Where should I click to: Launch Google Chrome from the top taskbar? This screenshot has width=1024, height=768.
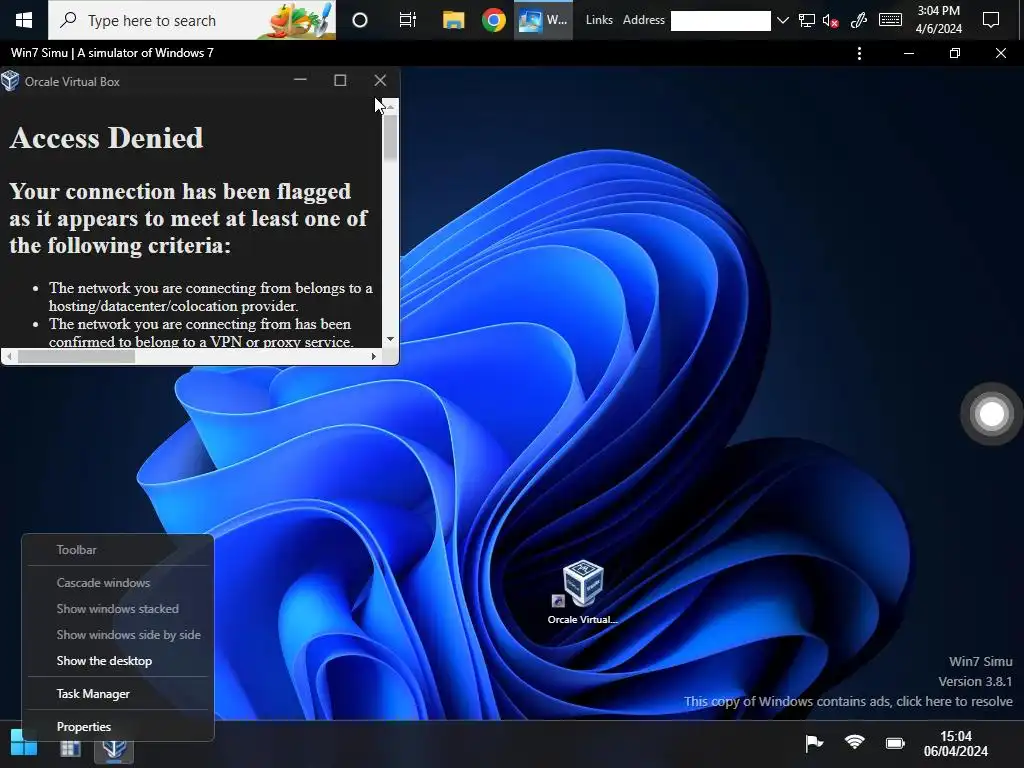494,20
